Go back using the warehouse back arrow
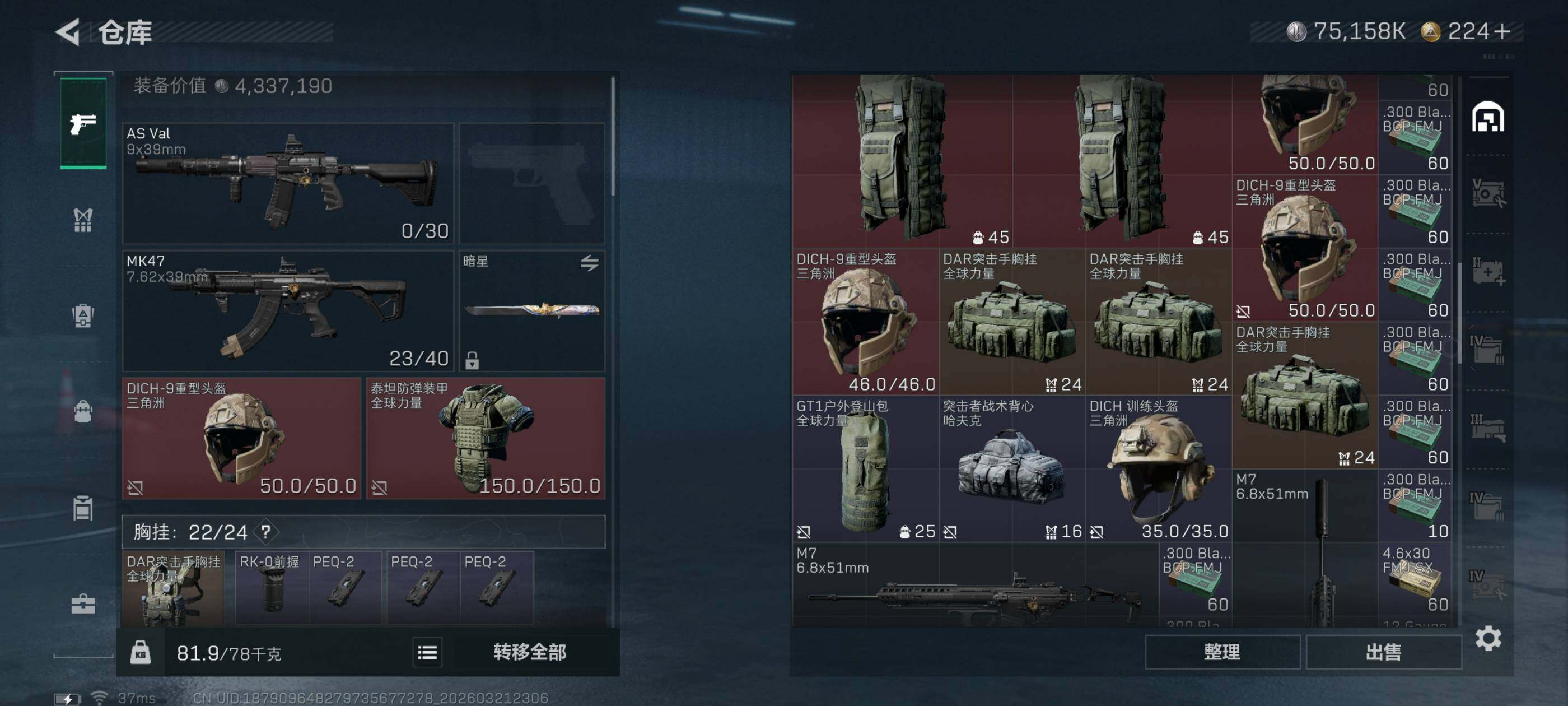Viewport: 1568px width, 706px height. 68,32
